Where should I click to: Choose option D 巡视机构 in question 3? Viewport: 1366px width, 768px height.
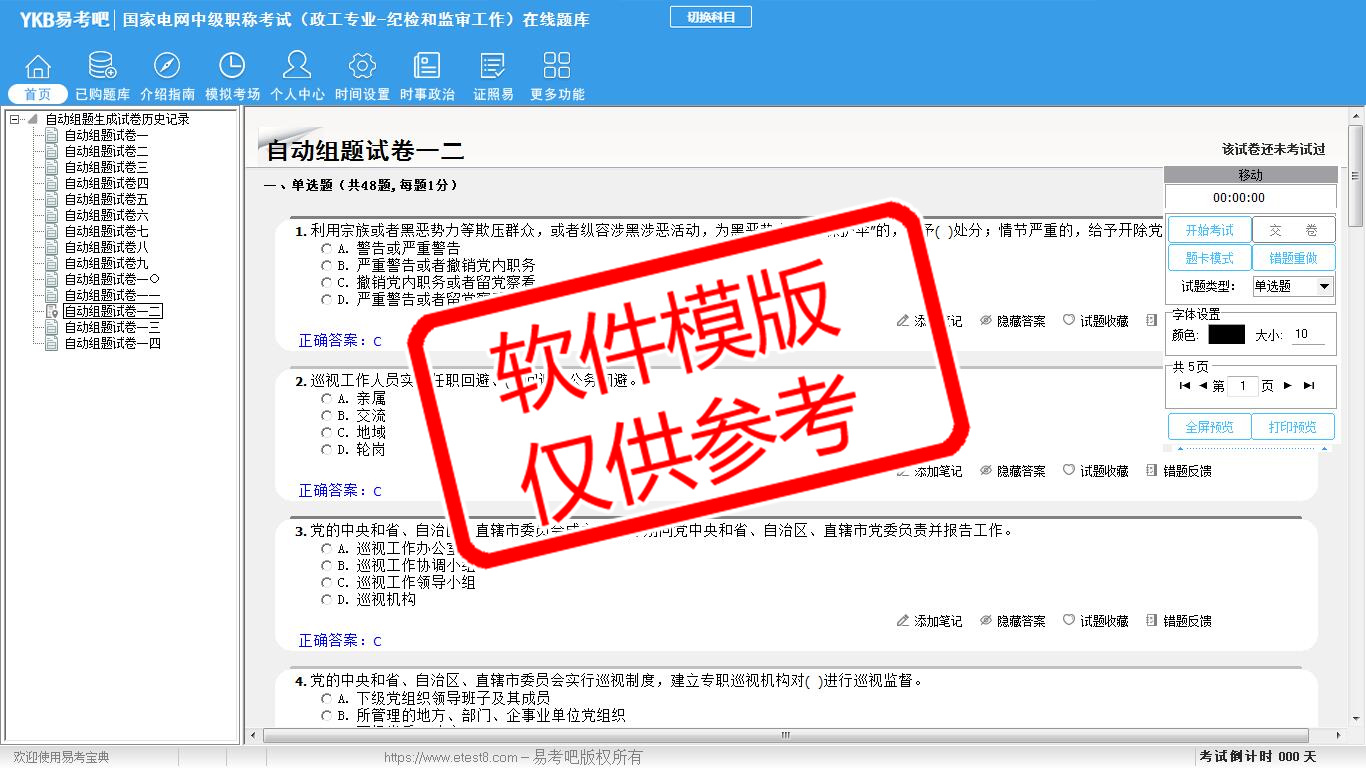(x=327, y=600)
